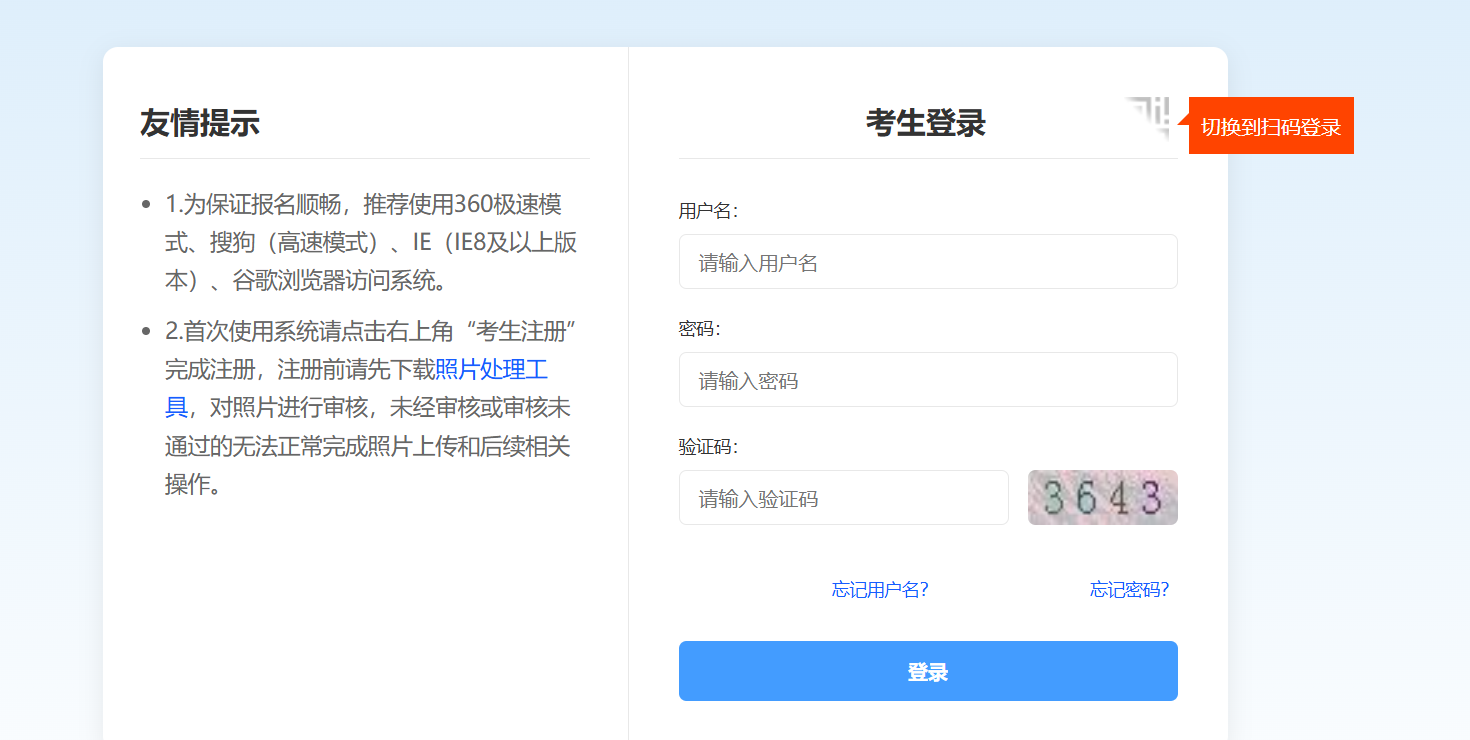Click the QR code login icon
1470x740 pixels.
(1147, 118)
